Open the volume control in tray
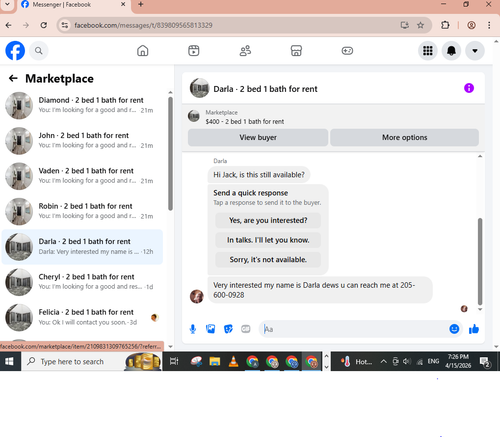The width and height of the screenshot is (500, 437). pos(406,361)
